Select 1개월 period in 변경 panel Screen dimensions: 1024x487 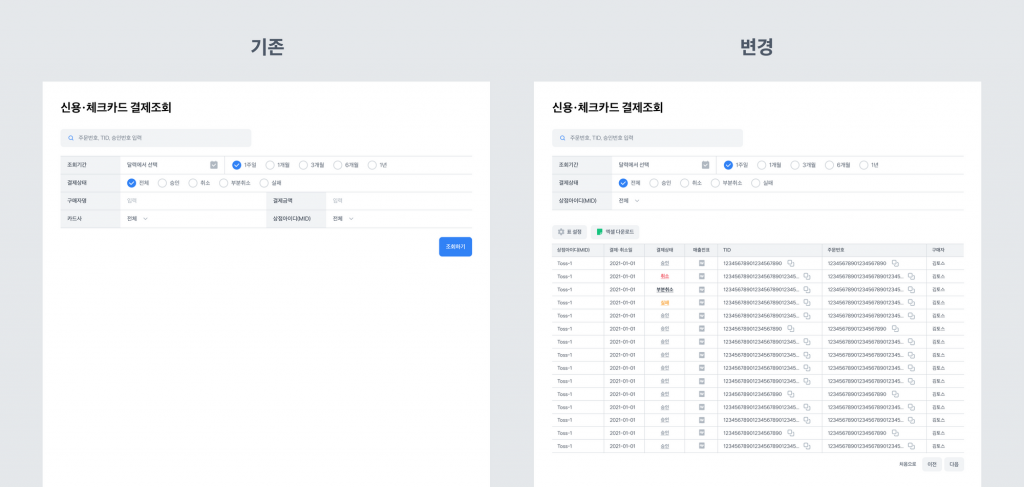[x=762, y=165]
